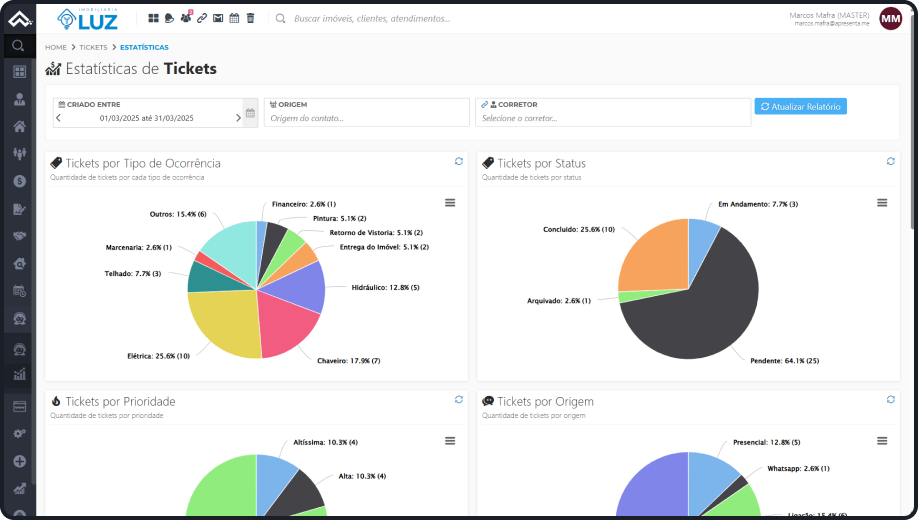The image size is (918, 520).
Task: Click the magnifier icon beside the search field
Action: (x=280, y=19)
